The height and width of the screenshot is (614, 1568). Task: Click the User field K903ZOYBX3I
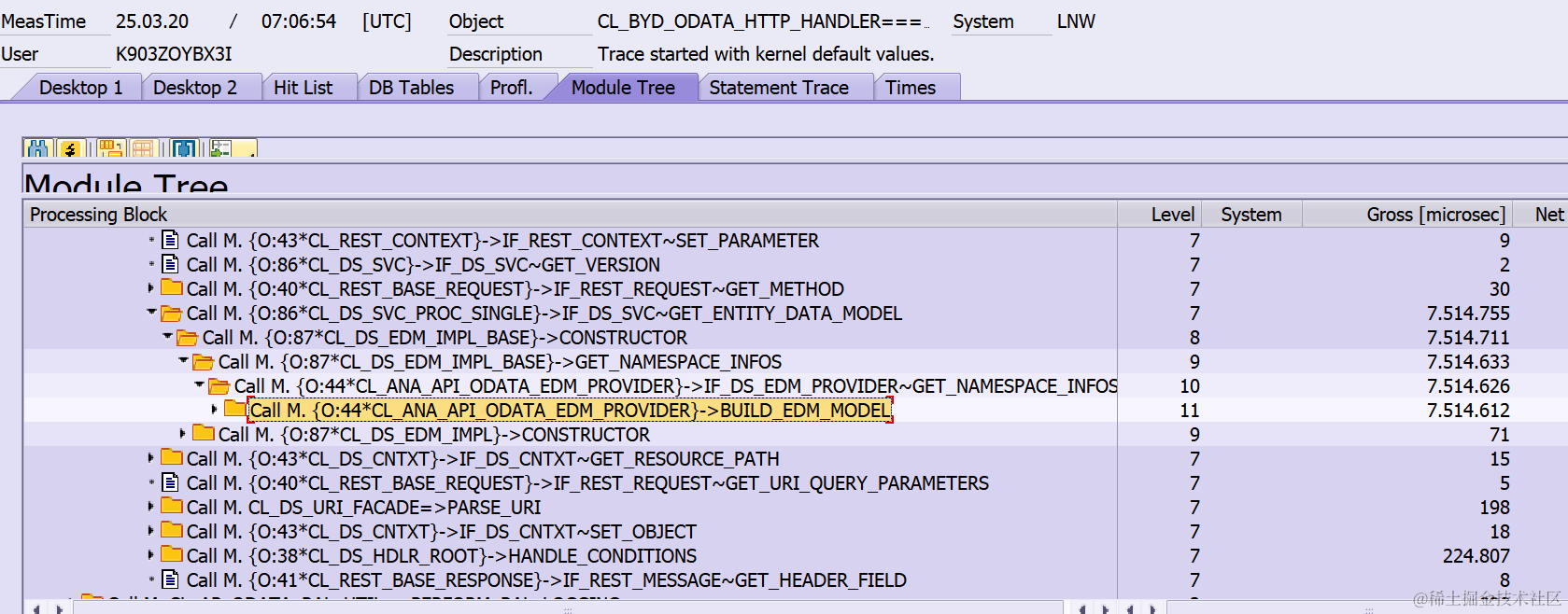(x=174, y=54)
